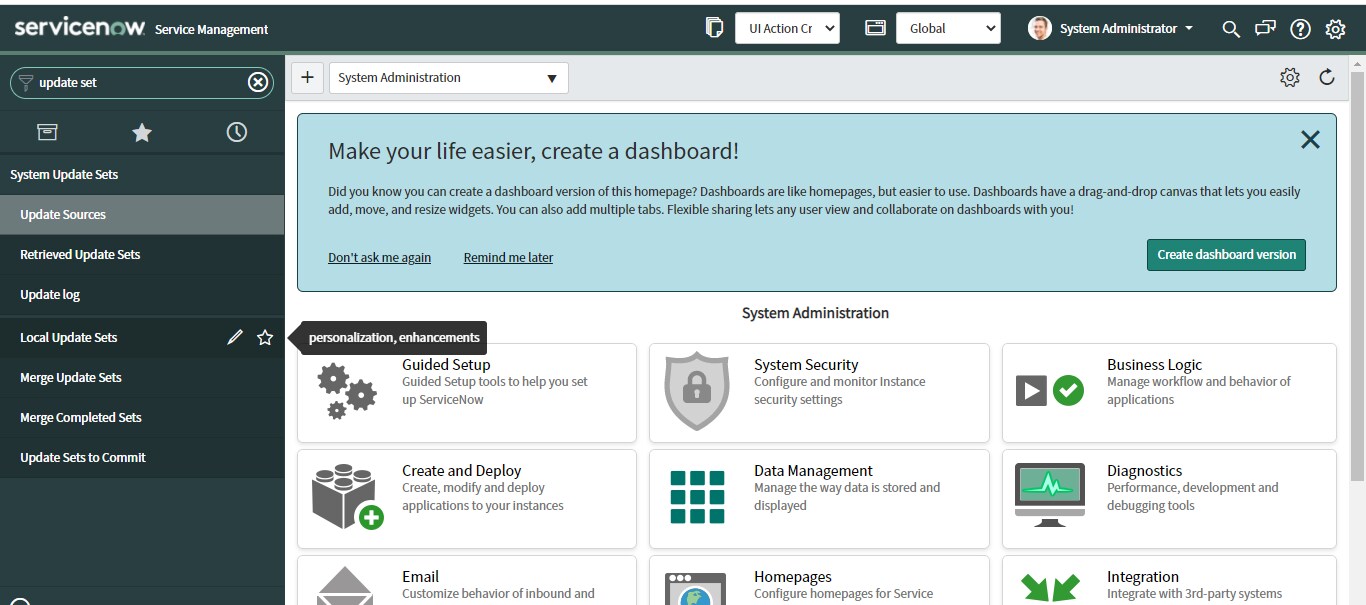Clear the navigator filter text
The height and width of the screenshot is (605, 1366).
tap(258, 82)
